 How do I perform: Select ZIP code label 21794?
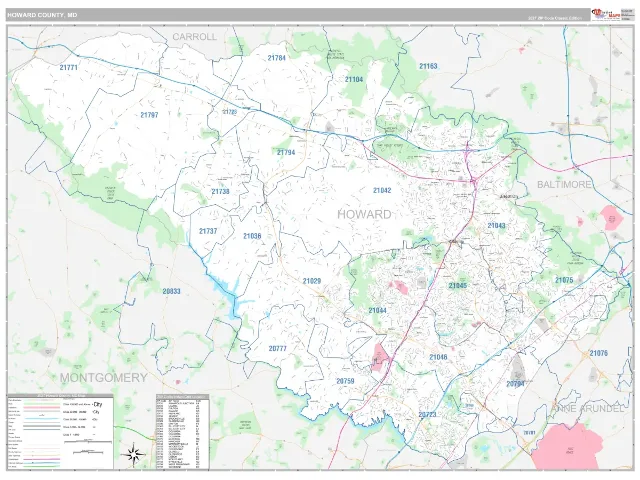(x=286, y=153)
